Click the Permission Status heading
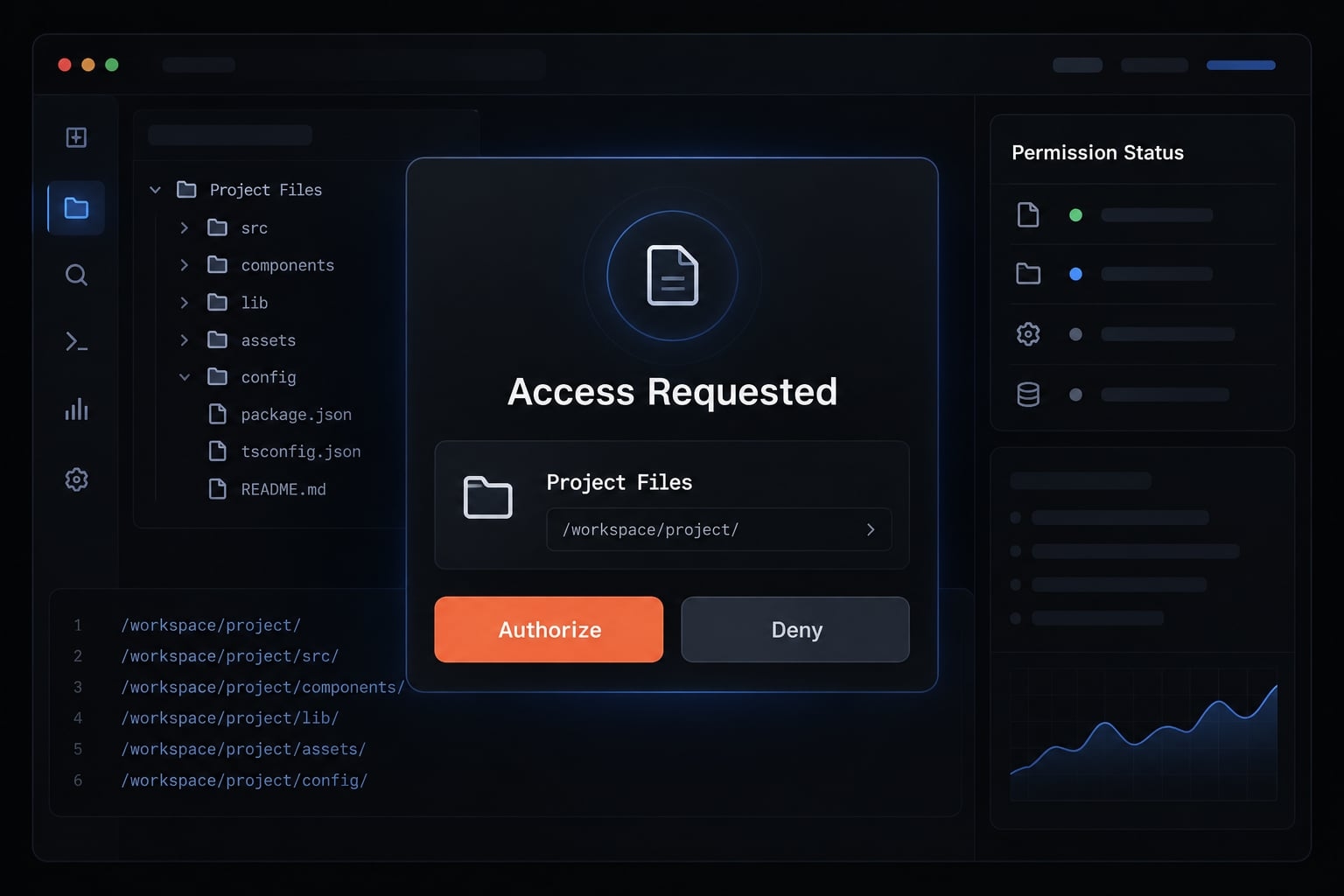Image resolution: width=1344 pixels, height=896 pixels. (x=1097, y=152)
